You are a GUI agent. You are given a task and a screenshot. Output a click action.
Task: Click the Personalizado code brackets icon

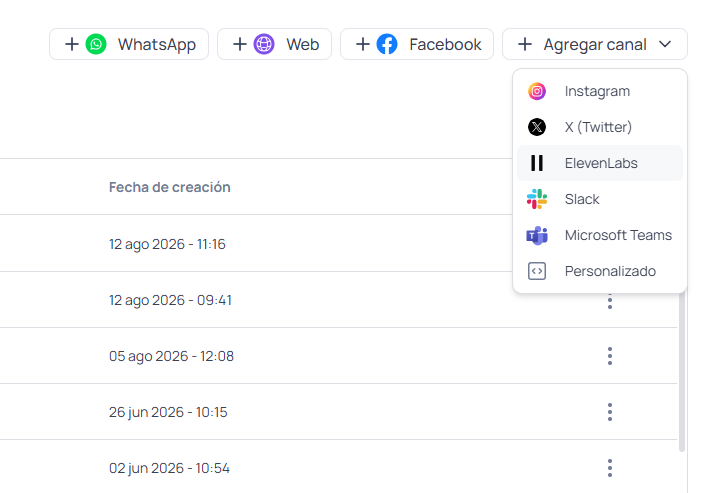[537, 271]
